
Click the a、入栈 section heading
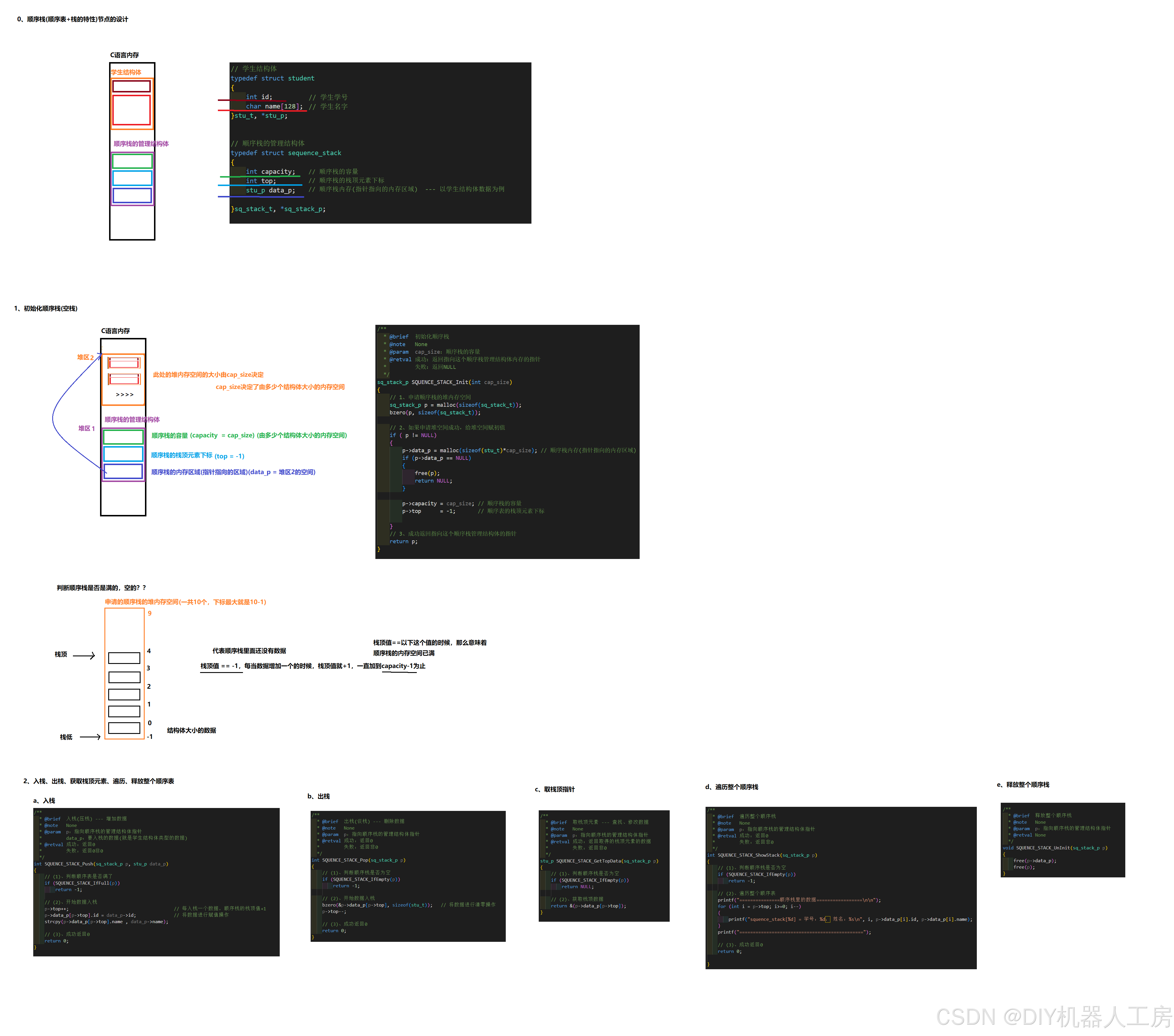click(x=44, y=801)
